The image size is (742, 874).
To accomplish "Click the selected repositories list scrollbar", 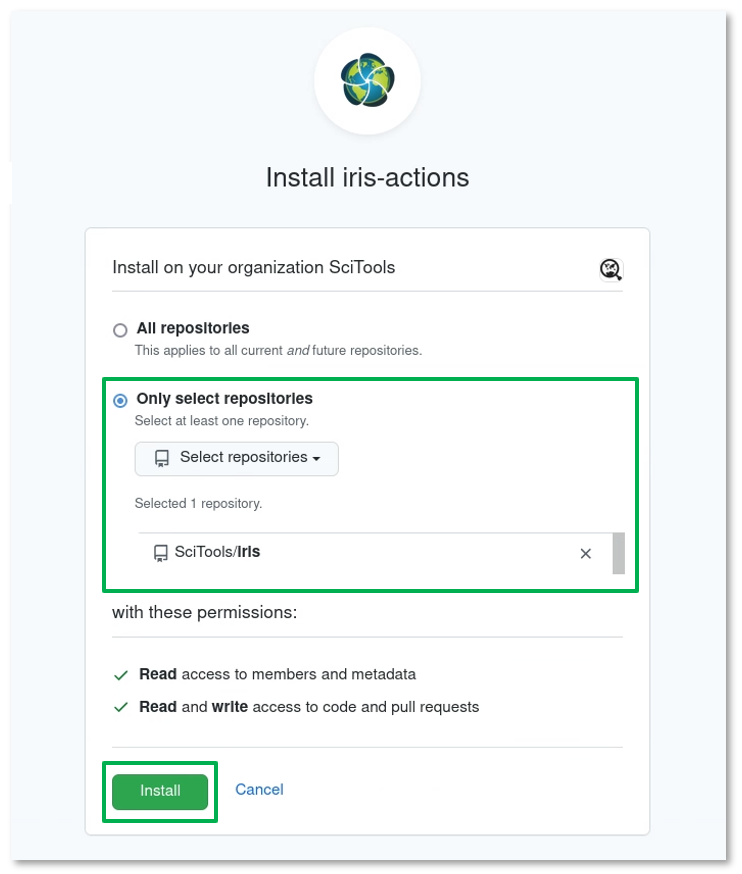I will click(x=618, y=553).
